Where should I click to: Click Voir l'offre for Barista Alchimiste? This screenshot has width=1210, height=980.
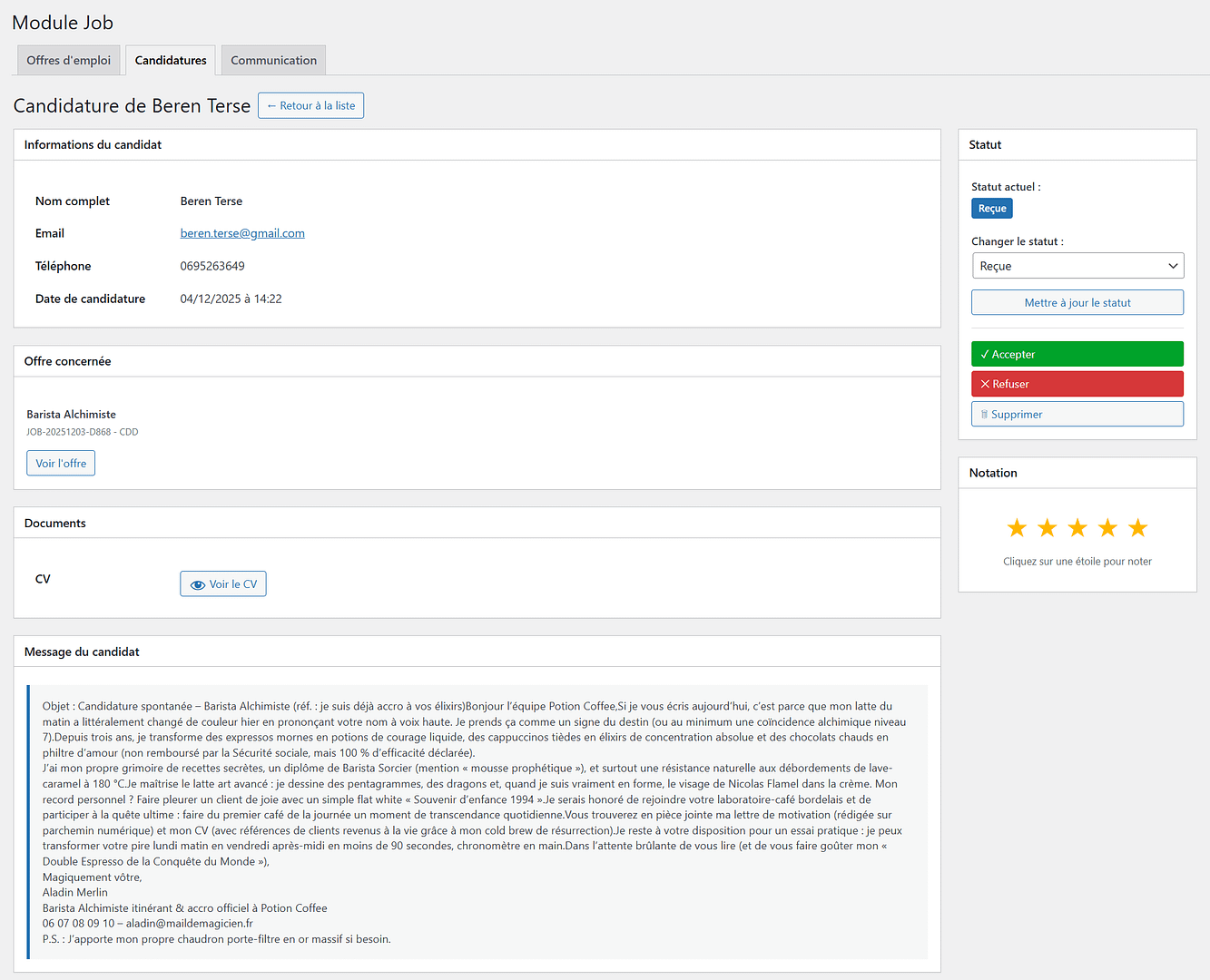pyautogui.click(x=61, y=464)
